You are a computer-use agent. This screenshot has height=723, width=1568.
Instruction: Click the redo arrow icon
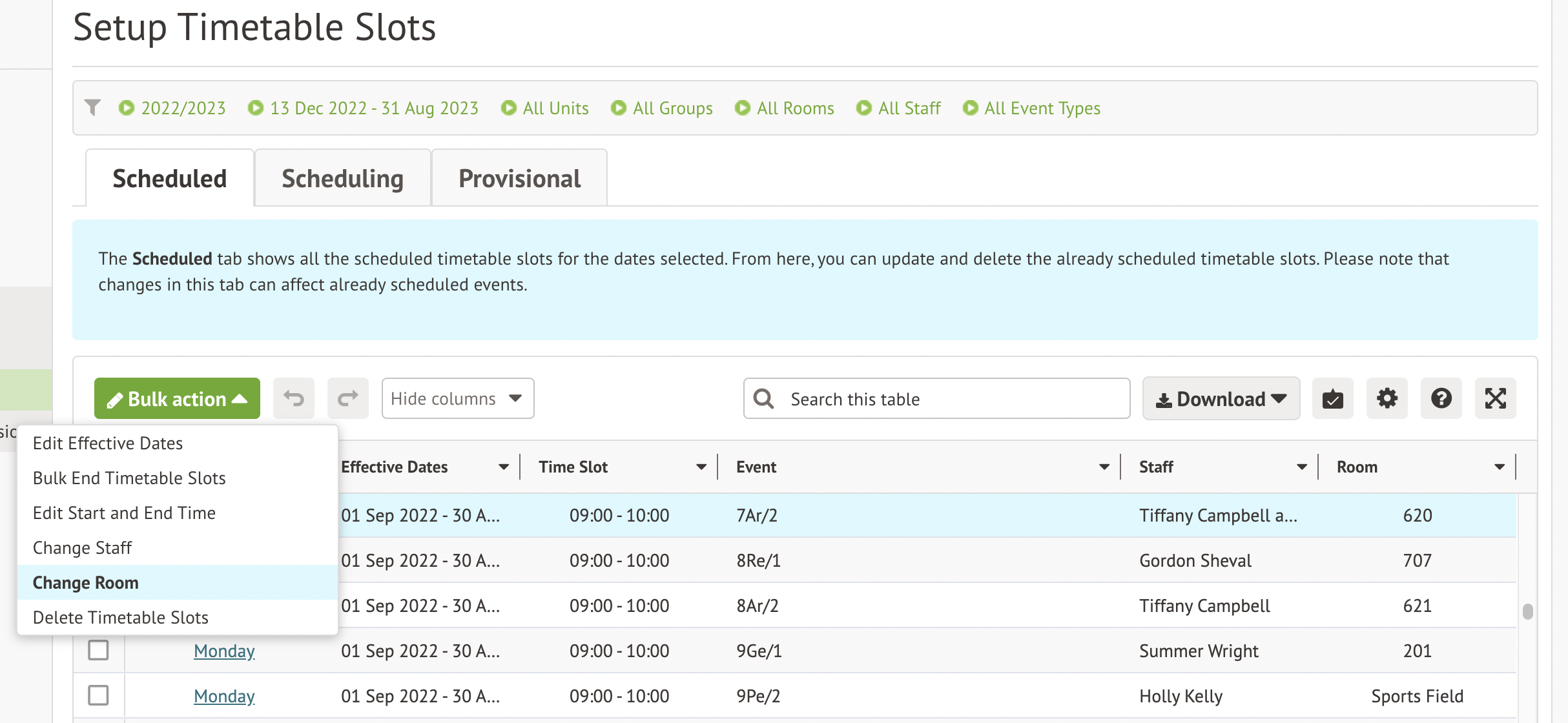tap(347, 398)
